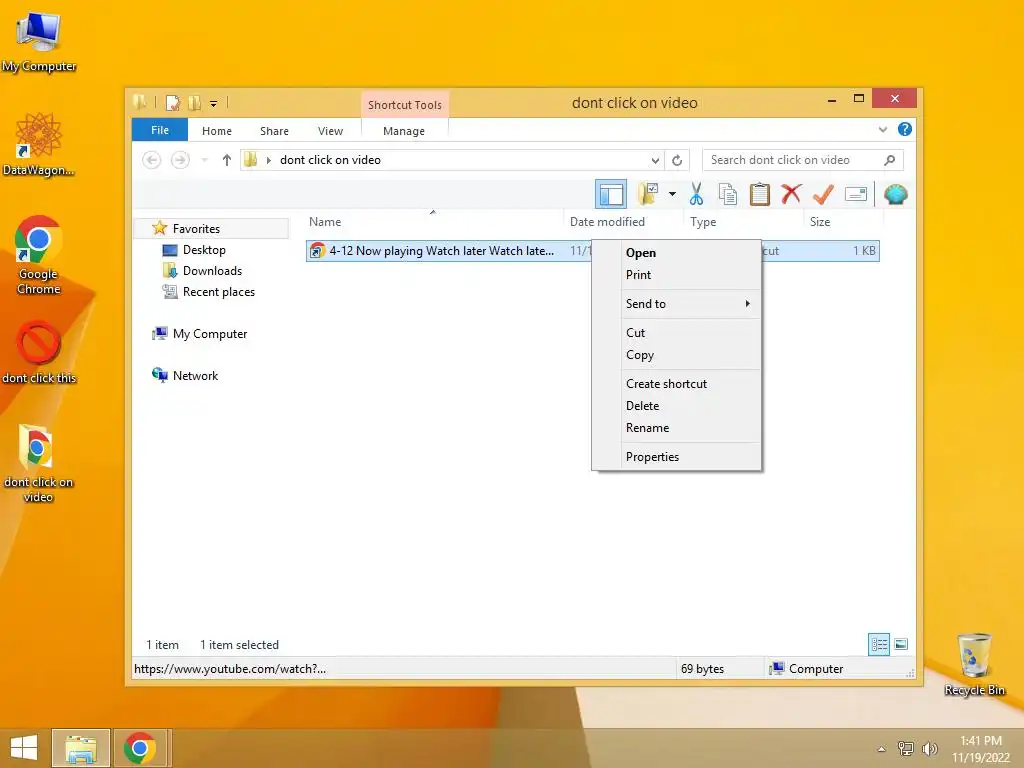Click the explorer Forward arrow button

(180, 160)
